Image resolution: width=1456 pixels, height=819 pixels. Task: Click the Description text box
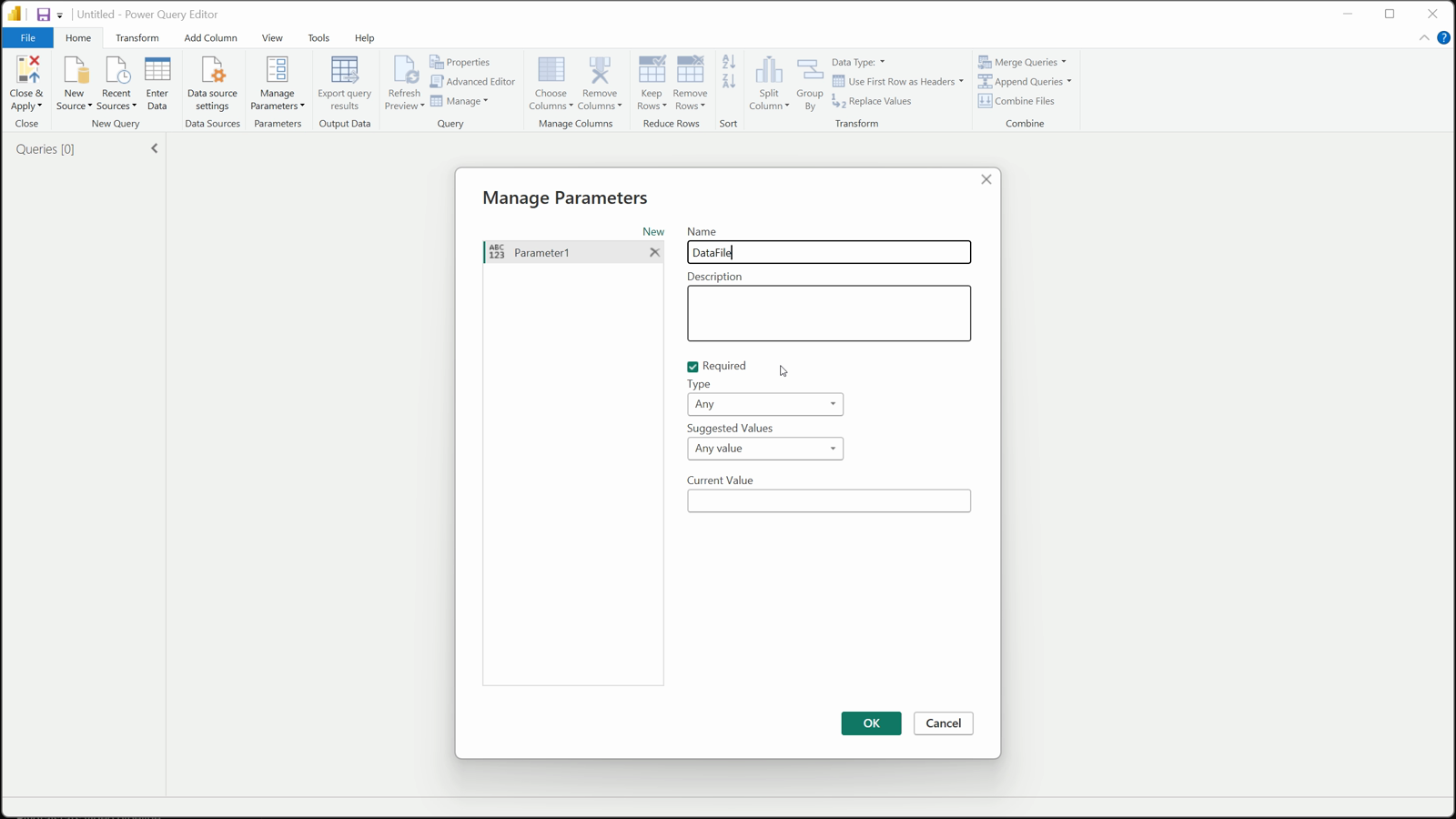click(x=829, y=314)
